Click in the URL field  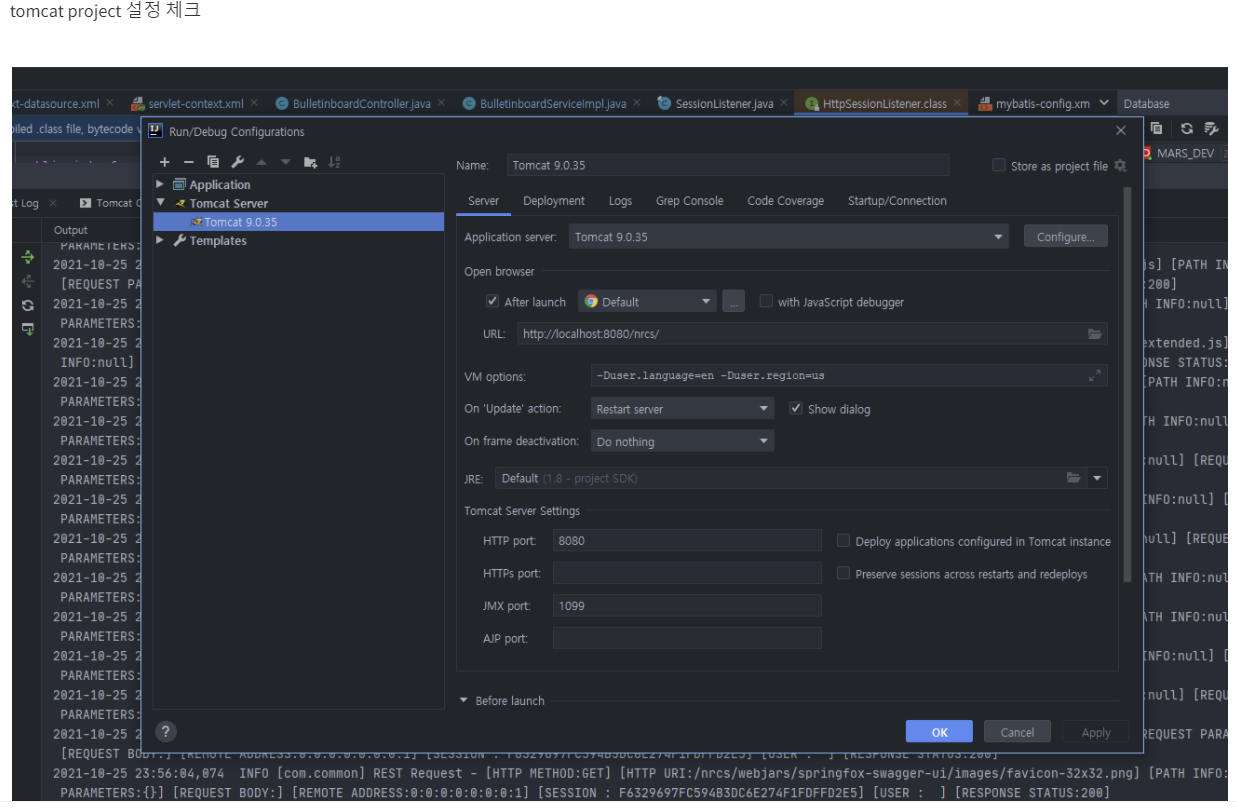(811, 334)
